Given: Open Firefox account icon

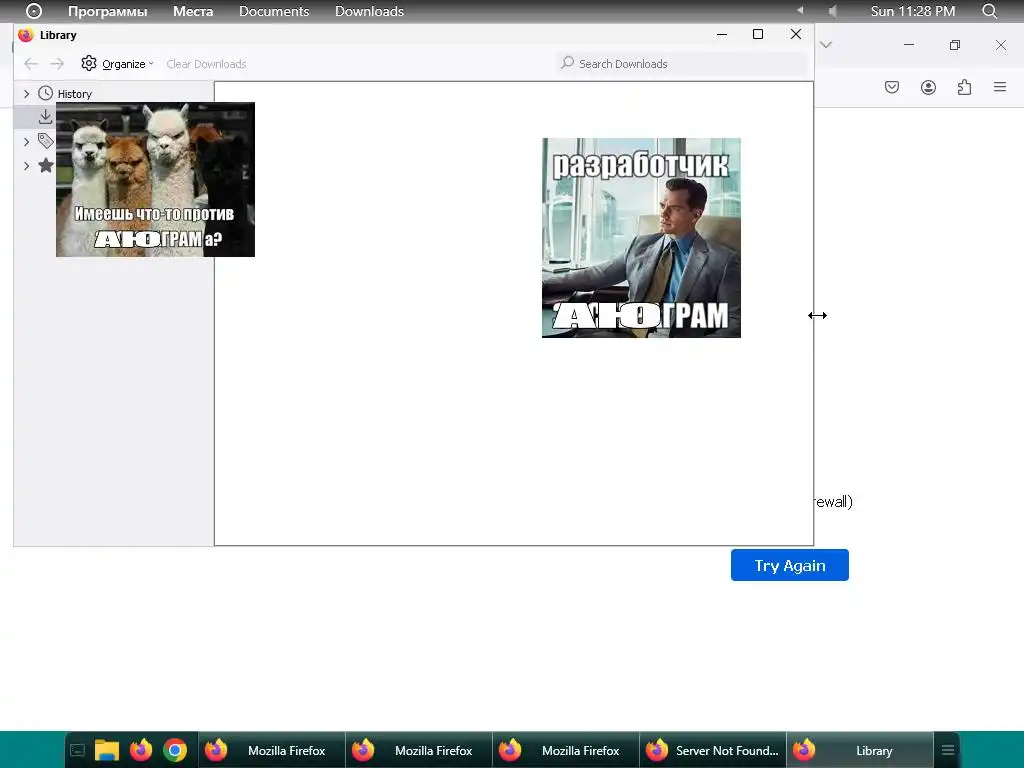Looking at the screenshot, I should [928, 87].
